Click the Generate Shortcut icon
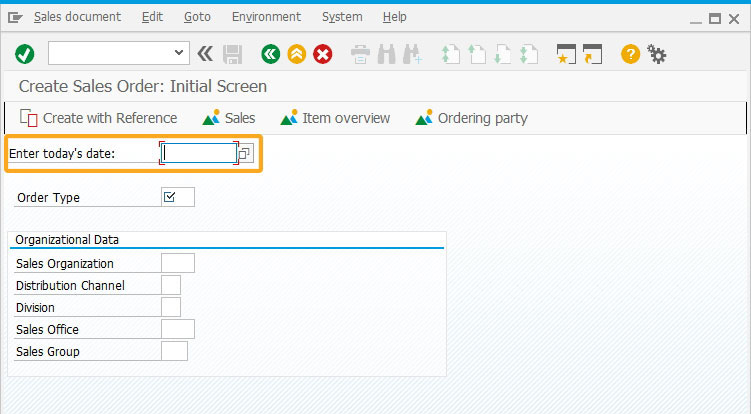Viewport: 751px width, 414px height. [592, 54]
